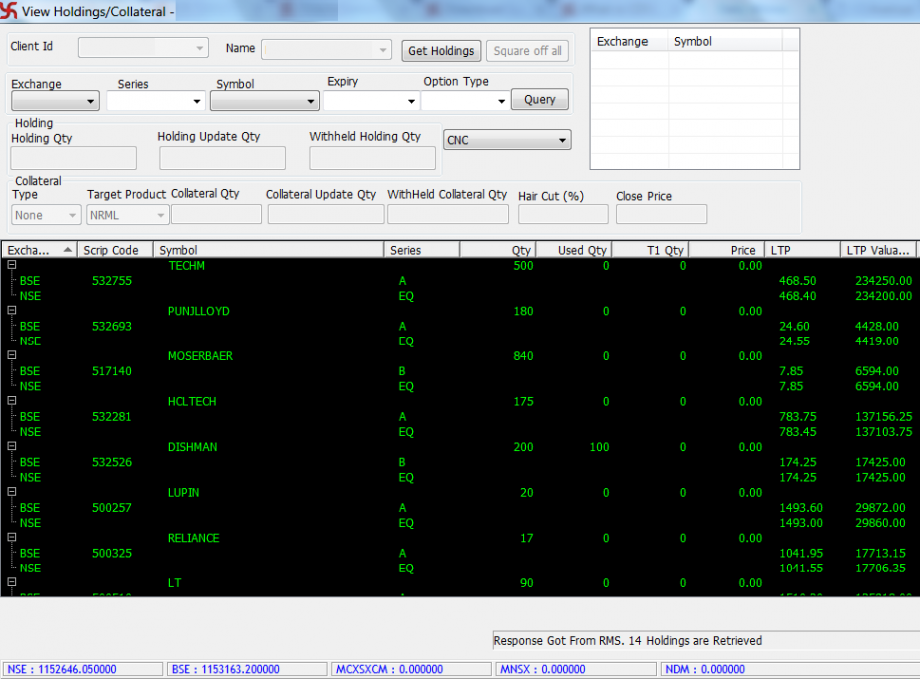Image resolution: width=920 pixels, height=679 pixels.
Task: Click the Withheld Holding Qty field
Action: tap(373, 158)
